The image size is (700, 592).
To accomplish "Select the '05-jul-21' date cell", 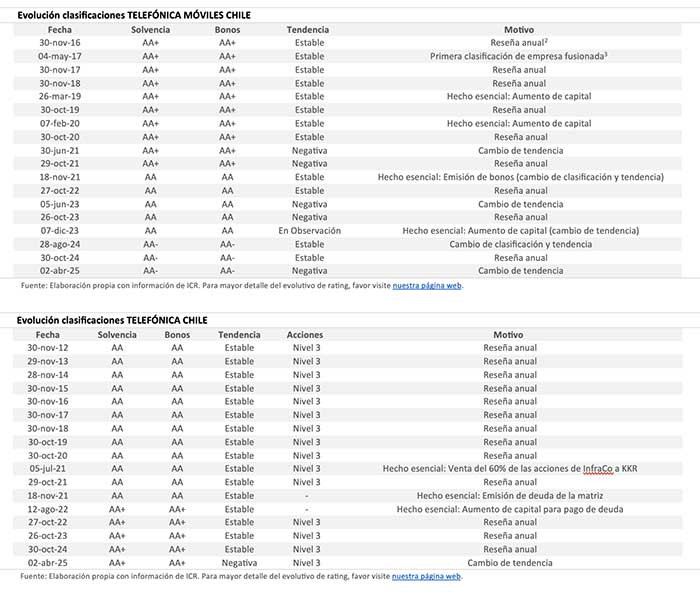I will [48, 468].
